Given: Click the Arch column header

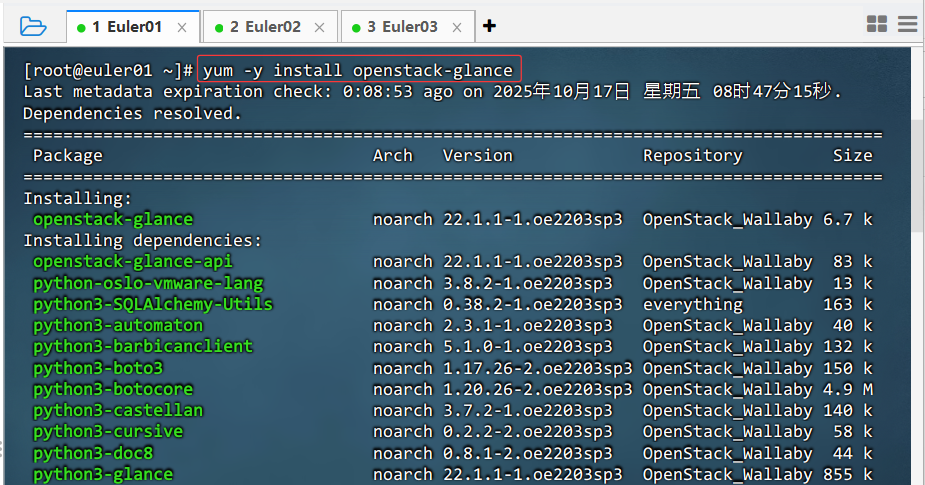Looking at the screenshot, I should pyautogui.click(x=393, y=156).
